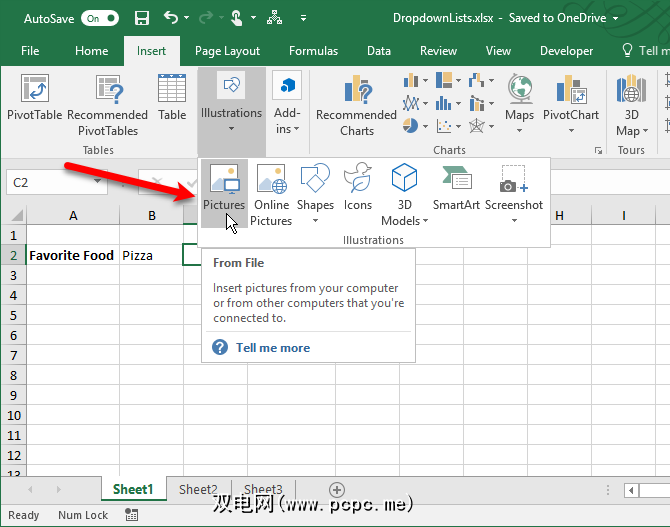Switch to the Page Layout tab
The height and width of the screenshot is (527, 670).
pos(228,51)
